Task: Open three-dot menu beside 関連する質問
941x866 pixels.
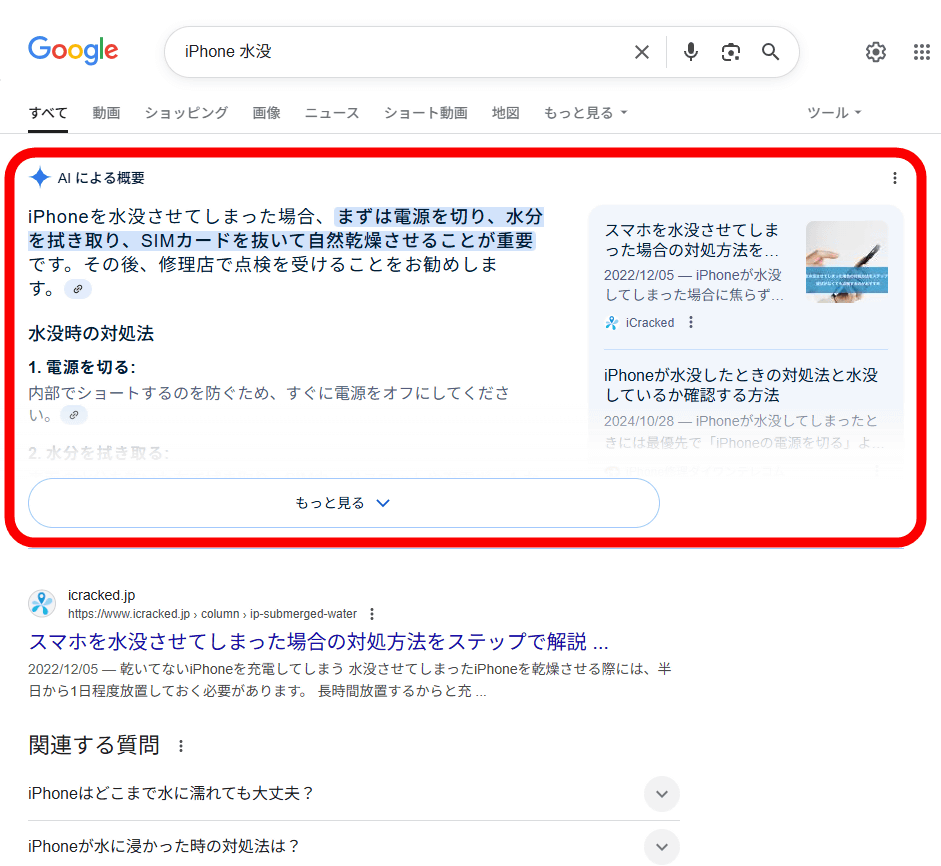Action: pyautogui.click(x=181, y=746)
